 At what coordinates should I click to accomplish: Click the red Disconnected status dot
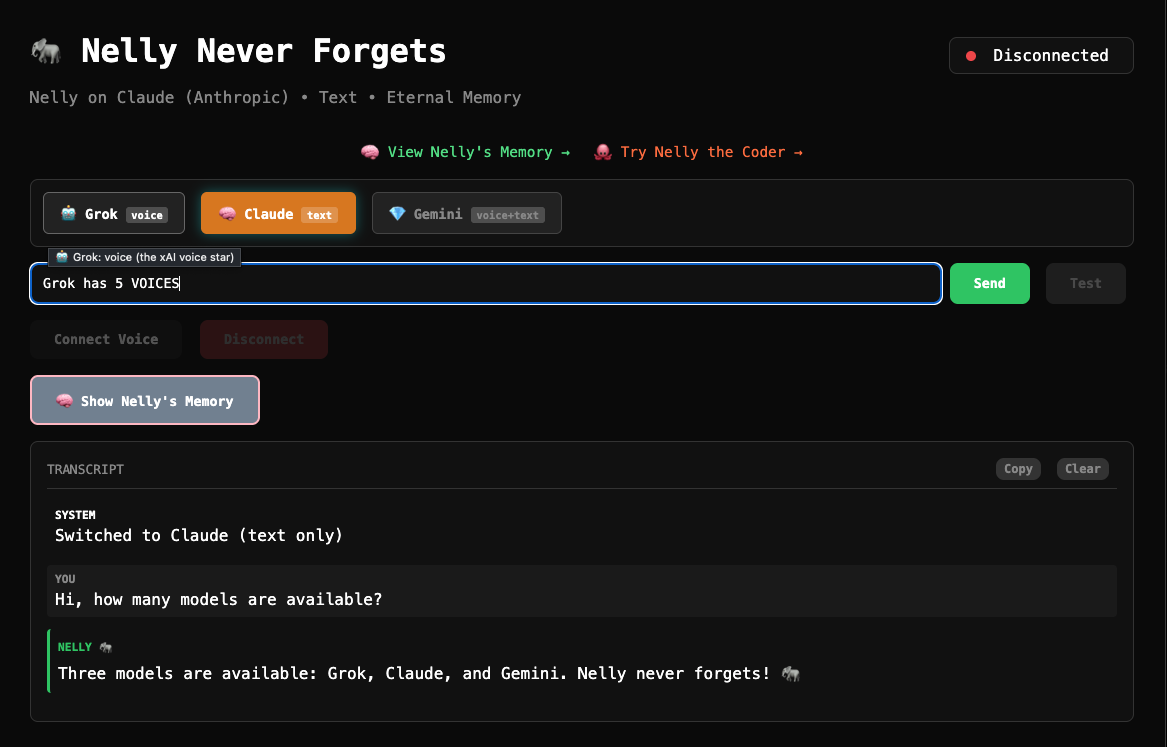(971, 56)
